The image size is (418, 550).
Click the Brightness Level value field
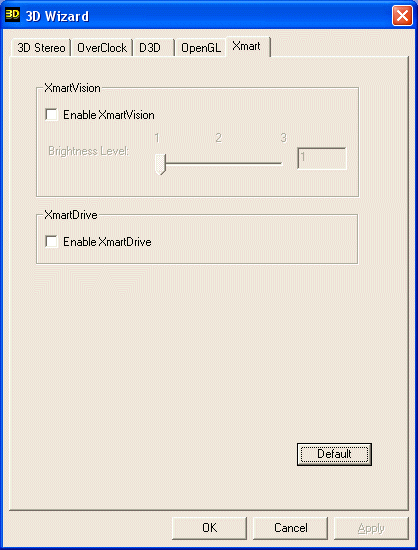pos(322,159)
